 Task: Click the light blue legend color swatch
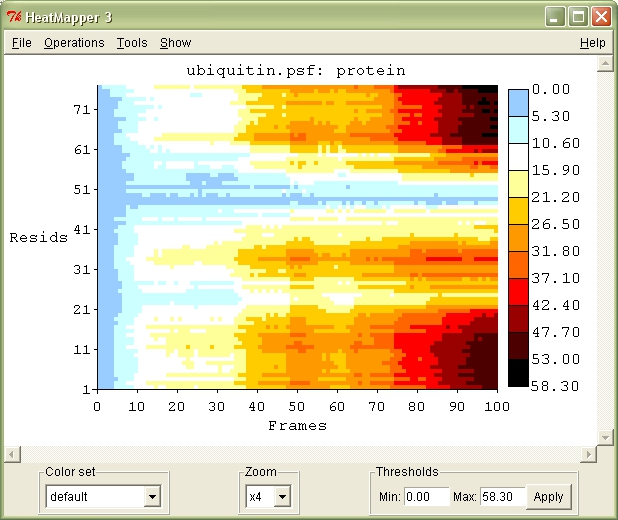coord(518,103)
